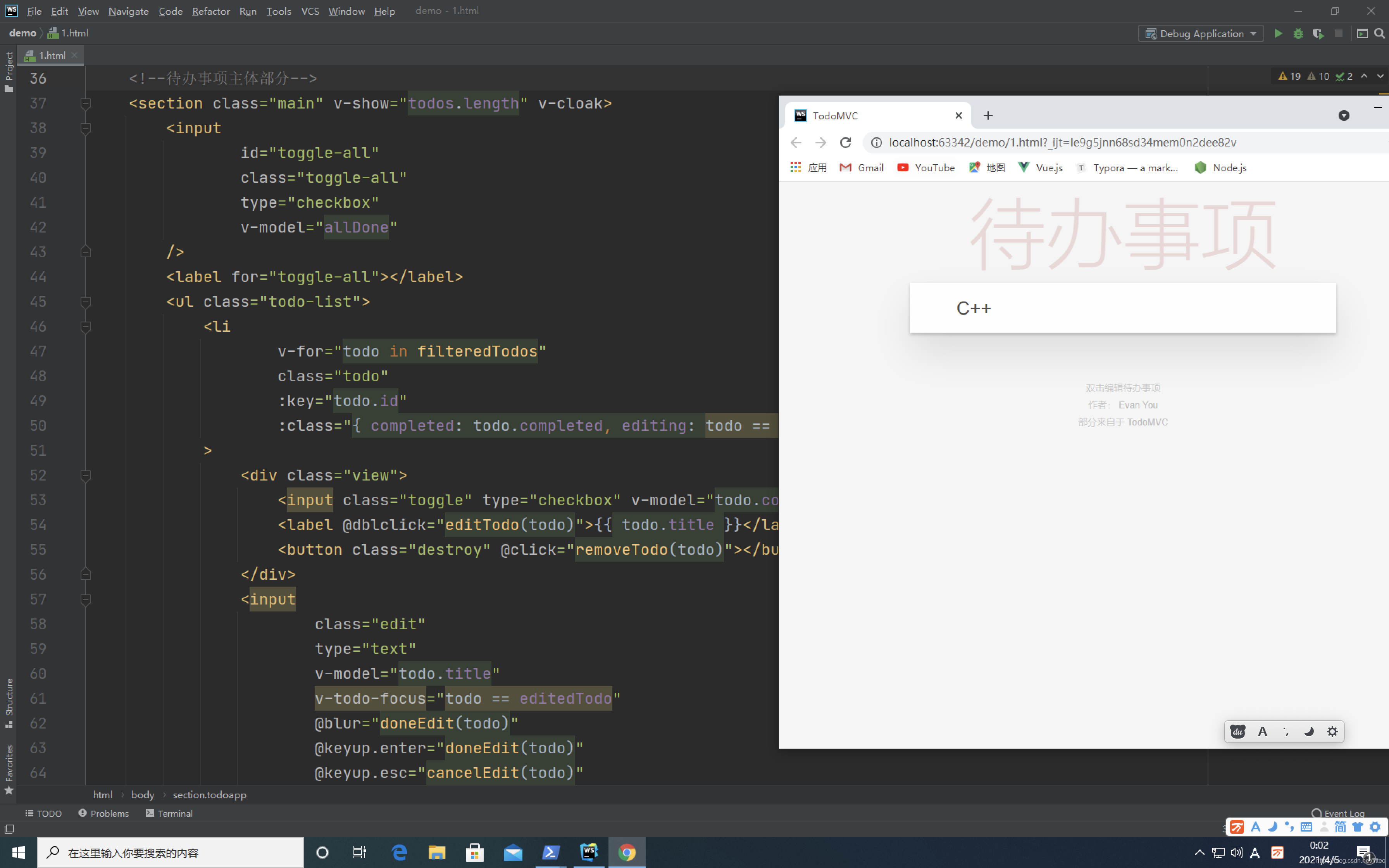Show the 10 weak warnings indicator
Viewport: 1389px width, 868px height.
tap(1318, 76)
